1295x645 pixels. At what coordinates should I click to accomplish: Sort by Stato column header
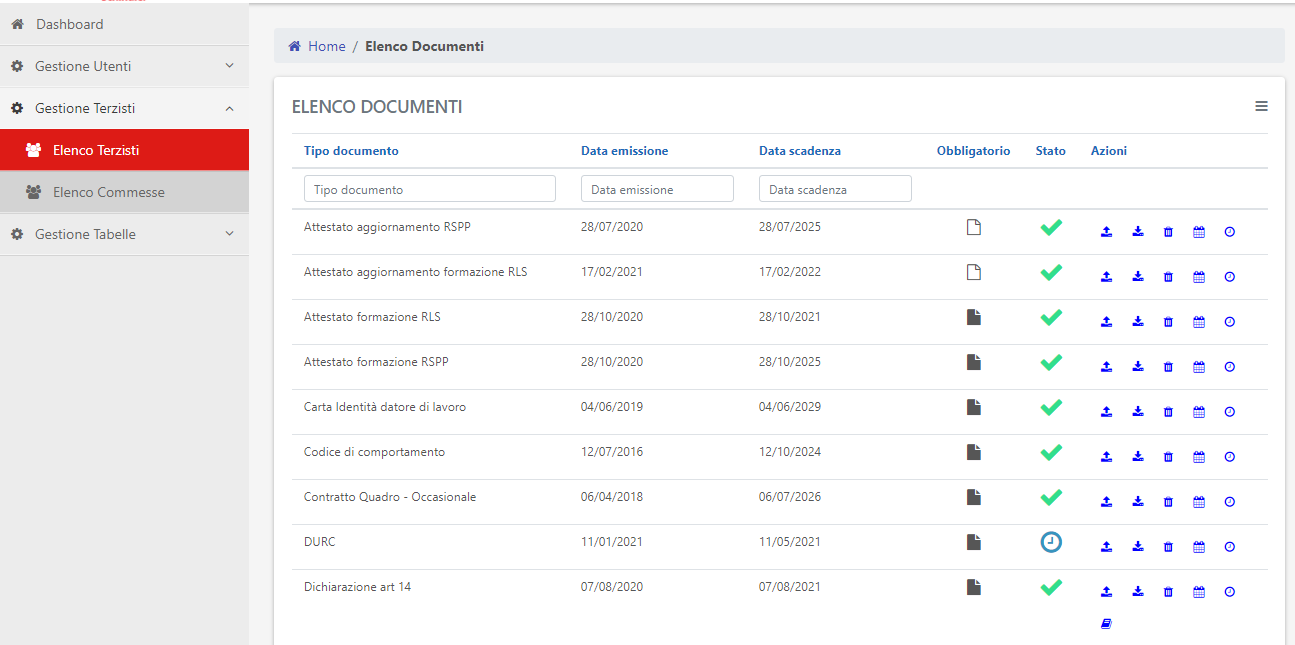coord(1051,151)
